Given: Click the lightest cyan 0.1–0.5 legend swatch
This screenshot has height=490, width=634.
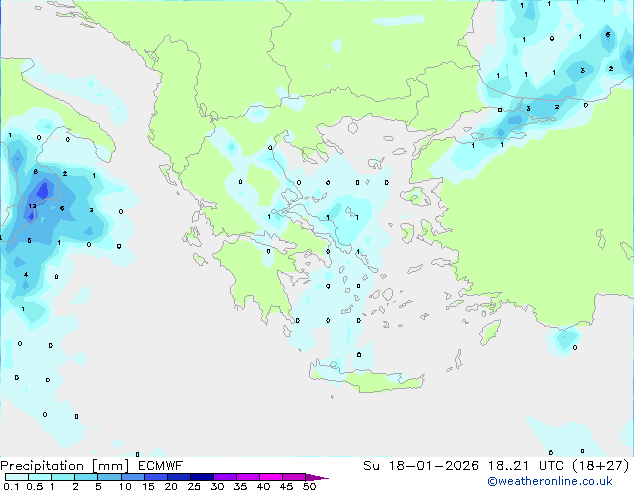Looking at the screenshot, I should coord(17,477).
